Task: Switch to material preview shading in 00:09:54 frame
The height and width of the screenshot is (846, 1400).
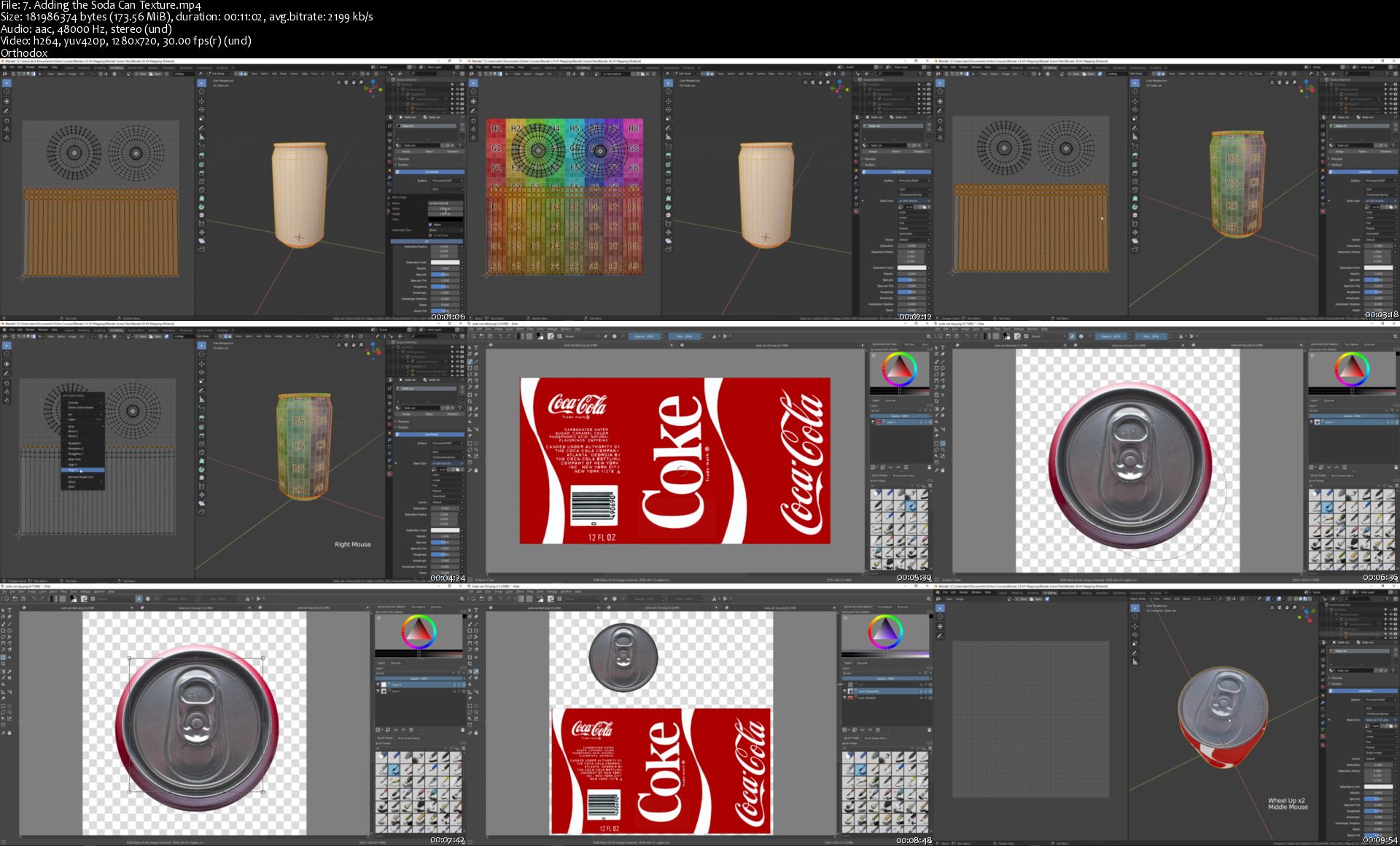Action: pos(1305,599)
